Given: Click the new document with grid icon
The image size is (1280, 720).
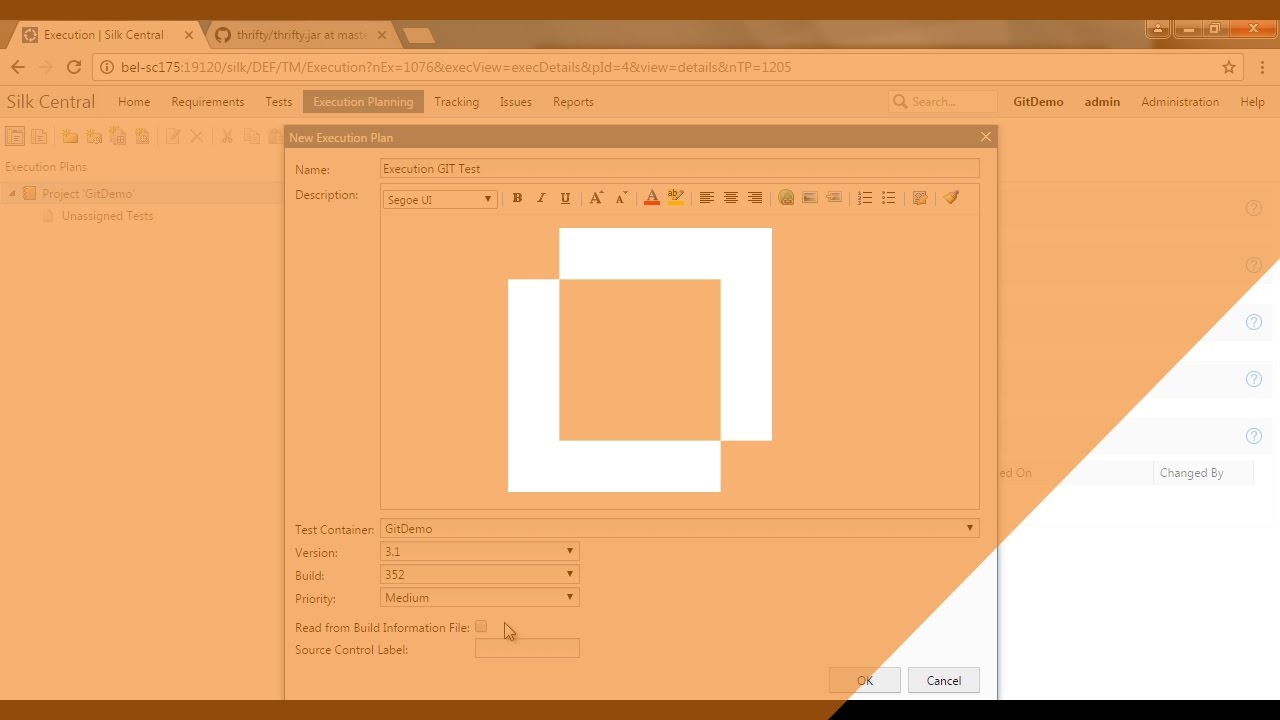Looking at the screenshot, I should (x=118, y=136).
